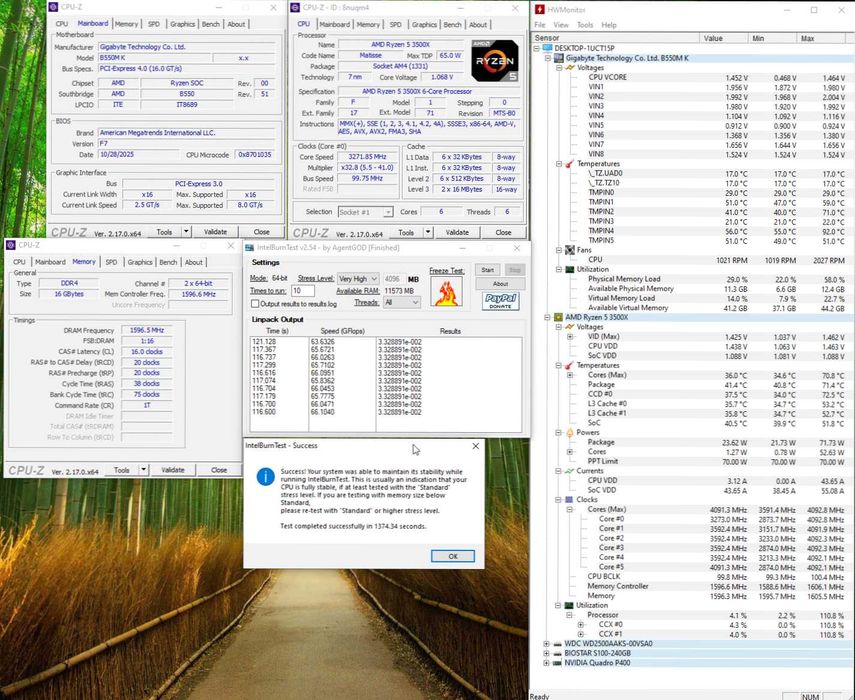Expand the WDC WD2500AAKS-00VSA0 node
855x700 pixels.
point(547,644)
